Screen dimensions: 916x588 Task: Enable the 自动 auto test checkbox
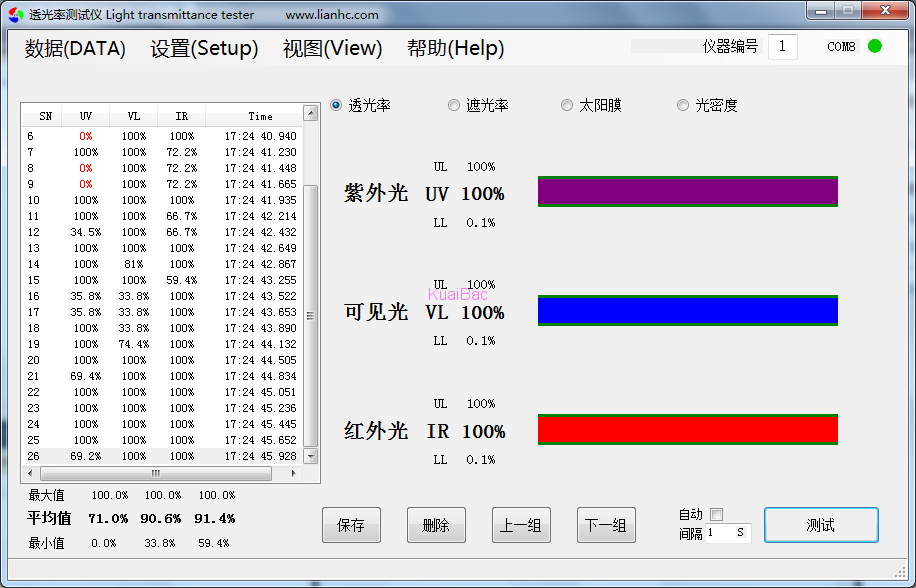click(716, 514)
